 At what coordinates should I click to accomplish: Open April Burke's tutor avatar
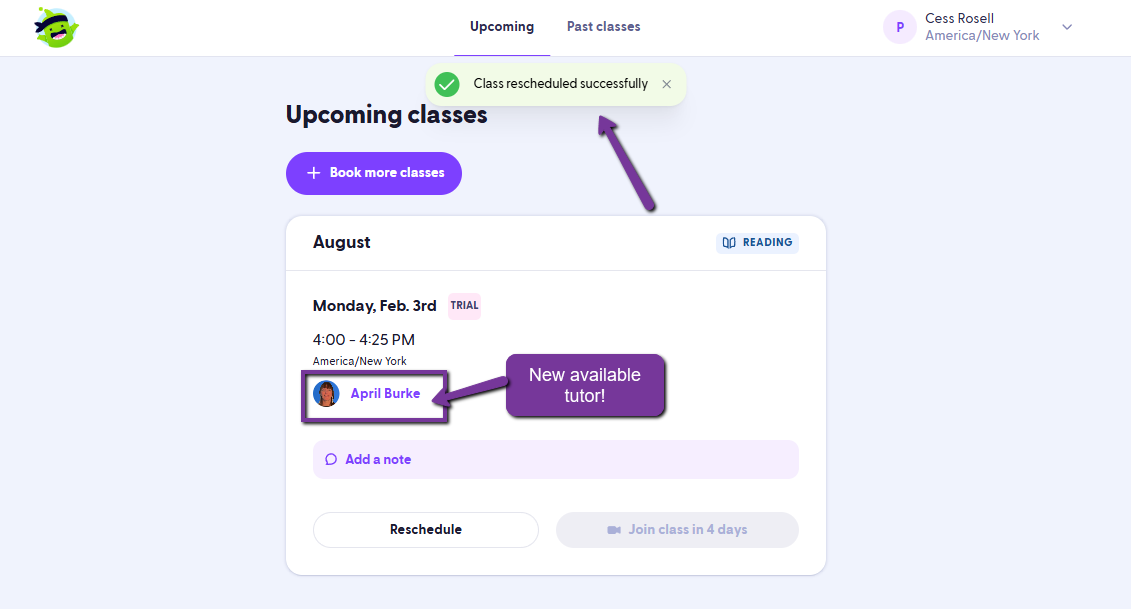click(x=326, y=394)
